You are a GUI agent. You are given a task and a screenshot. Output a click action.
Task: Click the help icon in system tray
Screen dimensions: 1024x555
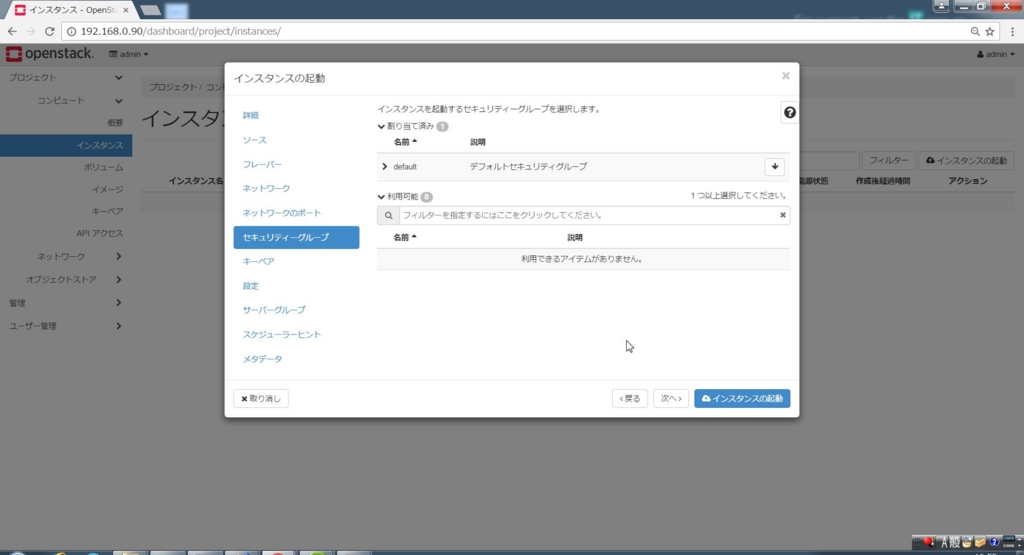click(x=993, y=542)
